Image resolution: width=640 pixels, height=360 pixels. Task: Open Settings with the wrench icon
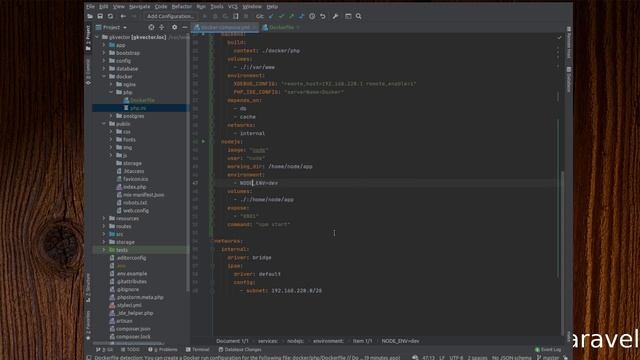pos(335,16)
